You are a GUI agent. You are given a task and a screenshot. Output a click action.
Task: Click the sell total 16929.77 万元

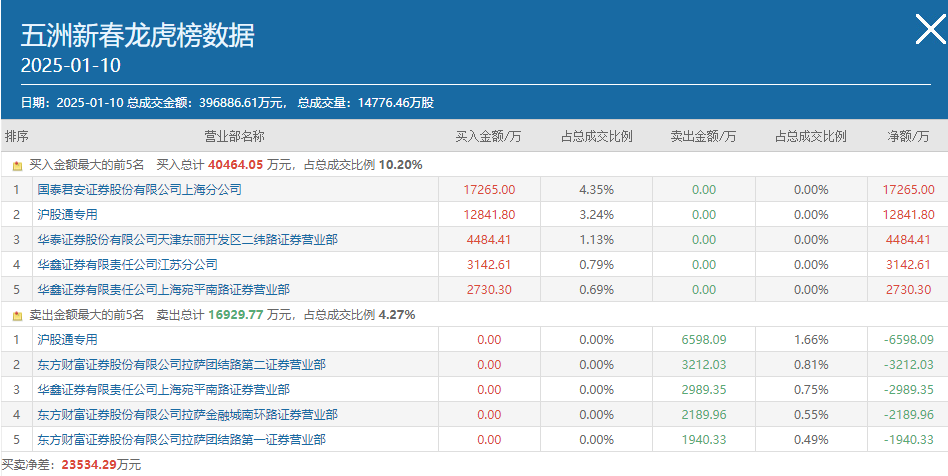pyautogui.click(x=250, y=315)
